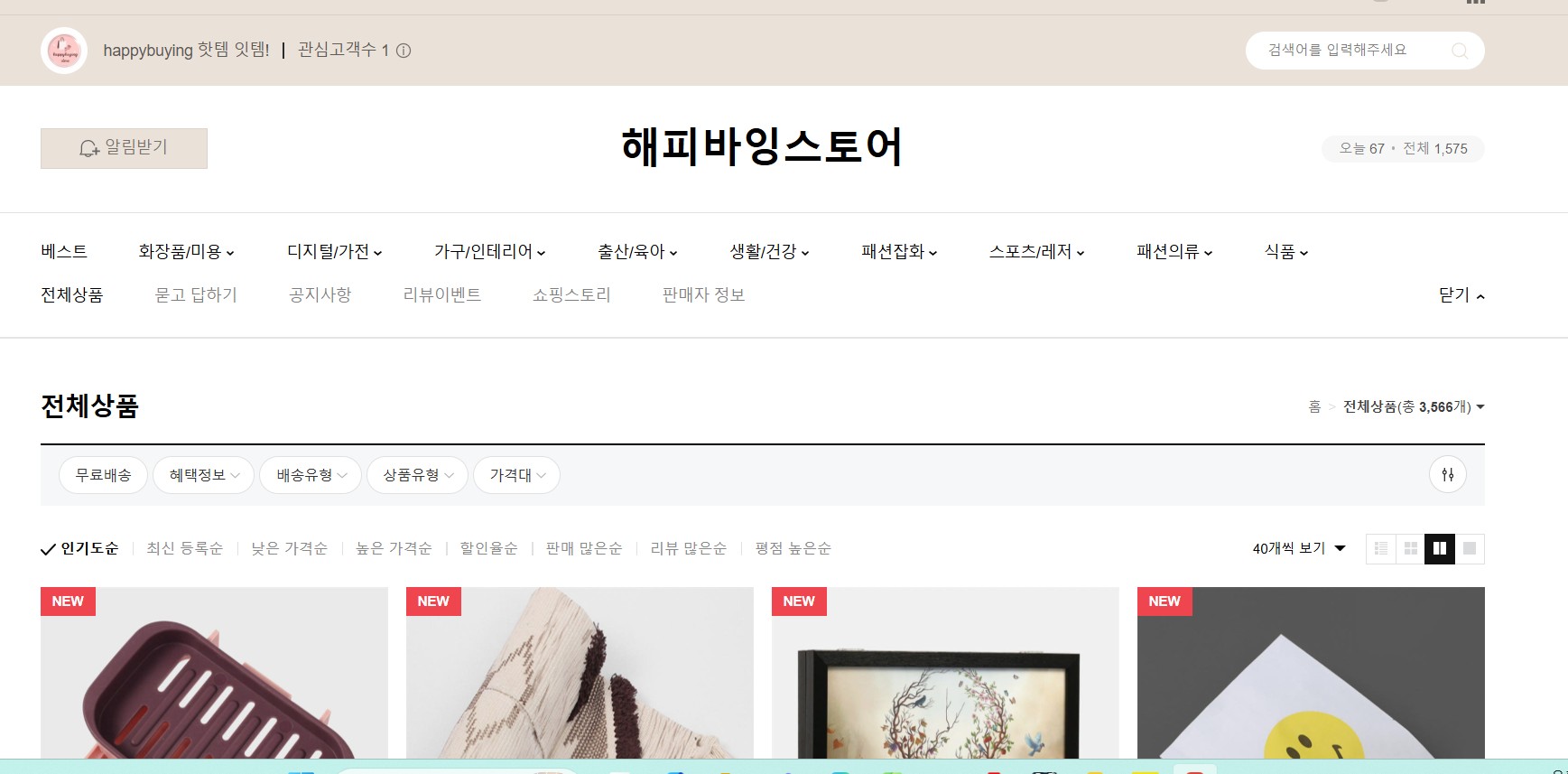This screenshot has width=1568, height=774.
Task: Switch to list view layout icon
Action: (1380, 548)
